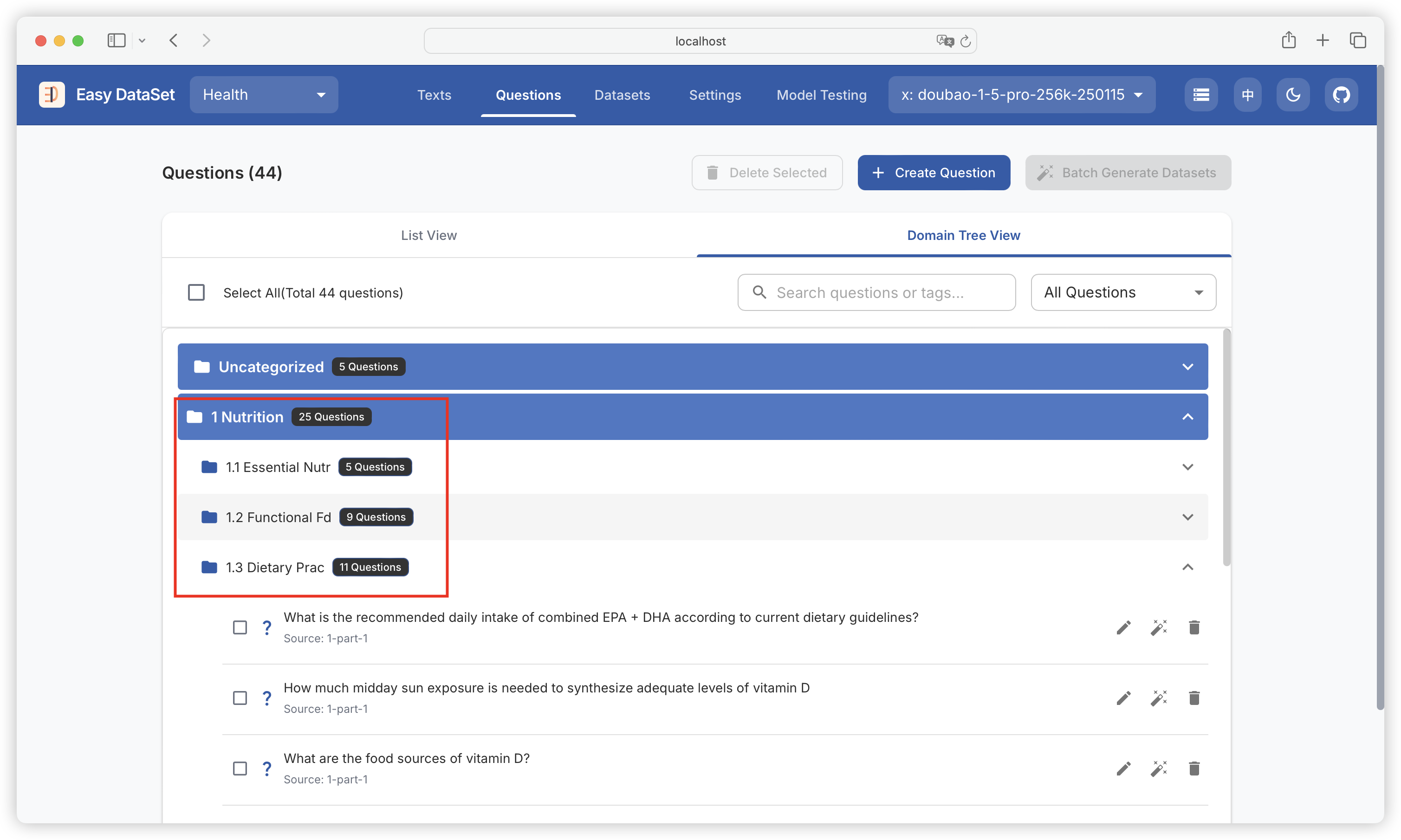
Task: Open the Health project dropdown
Action: pos(264,95)
